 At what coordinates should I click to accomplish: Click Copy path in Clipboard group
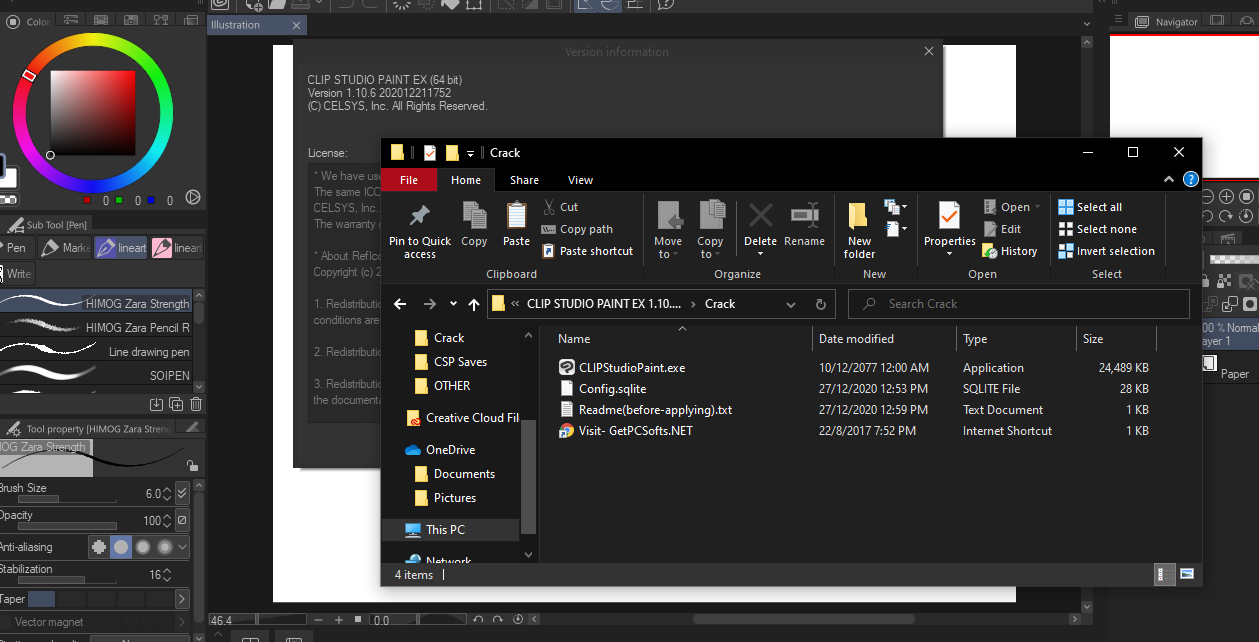tap(578, 229)
